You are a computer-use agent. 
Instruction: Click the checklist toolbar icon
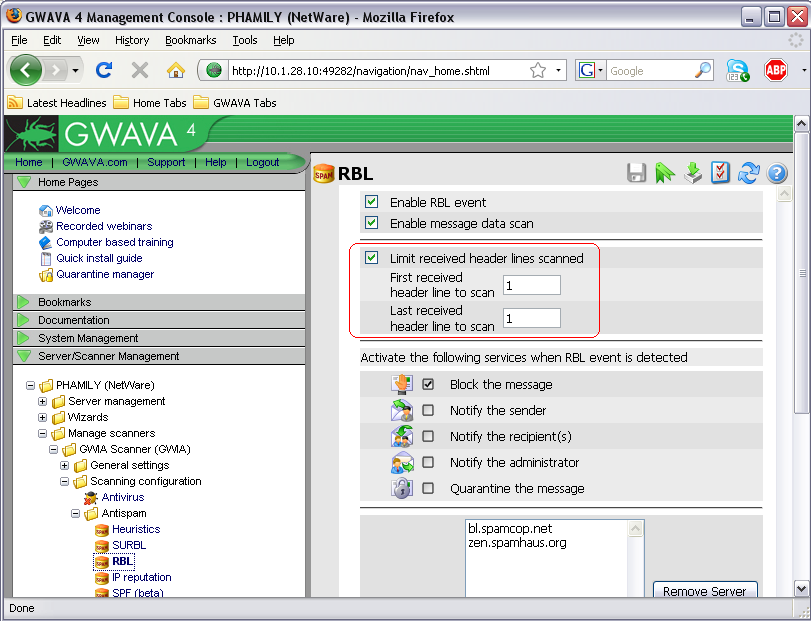click(x=720, y=173)
